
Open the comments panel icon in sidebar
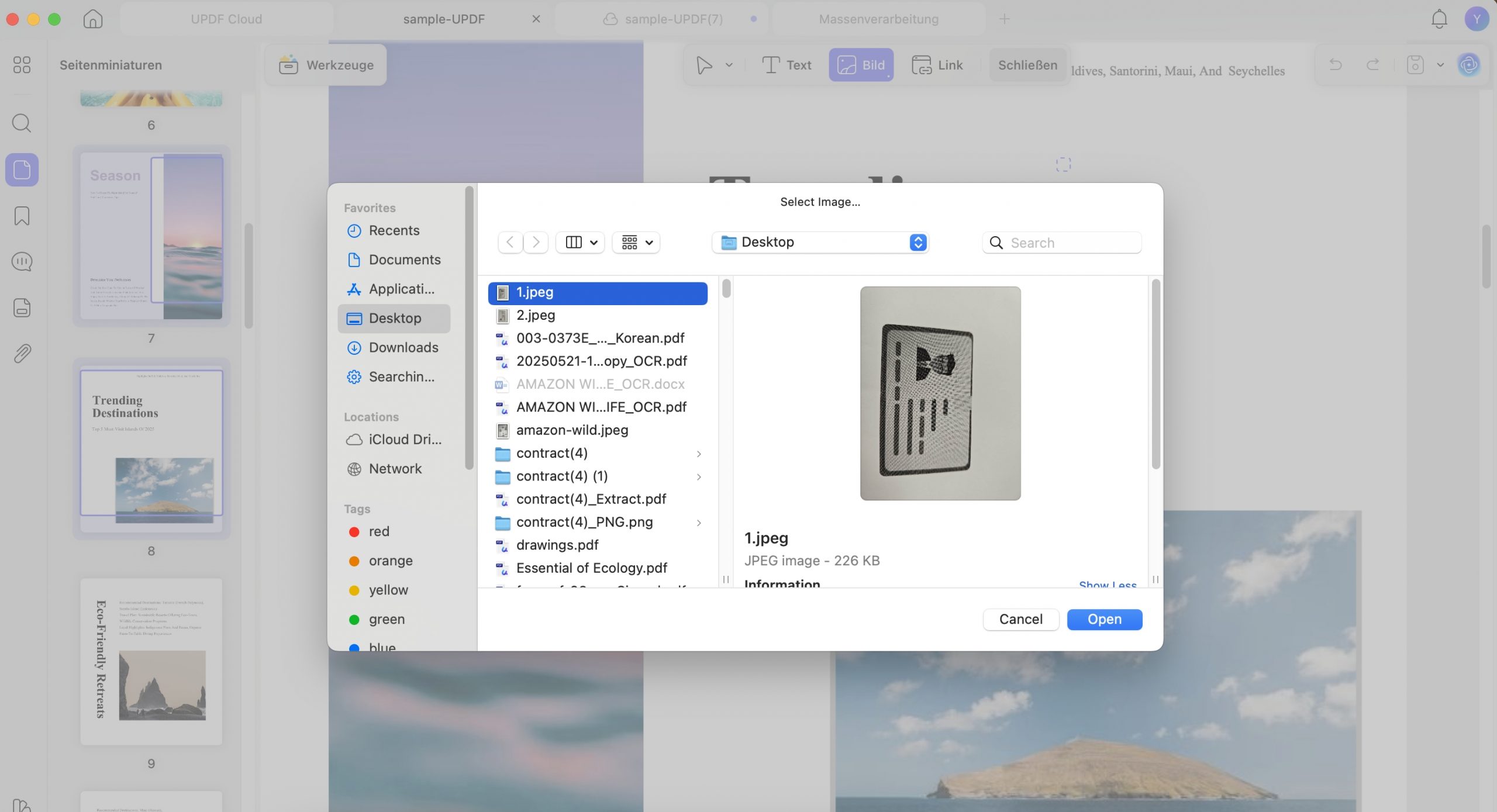pyautogui.click(x=22, y=261)
